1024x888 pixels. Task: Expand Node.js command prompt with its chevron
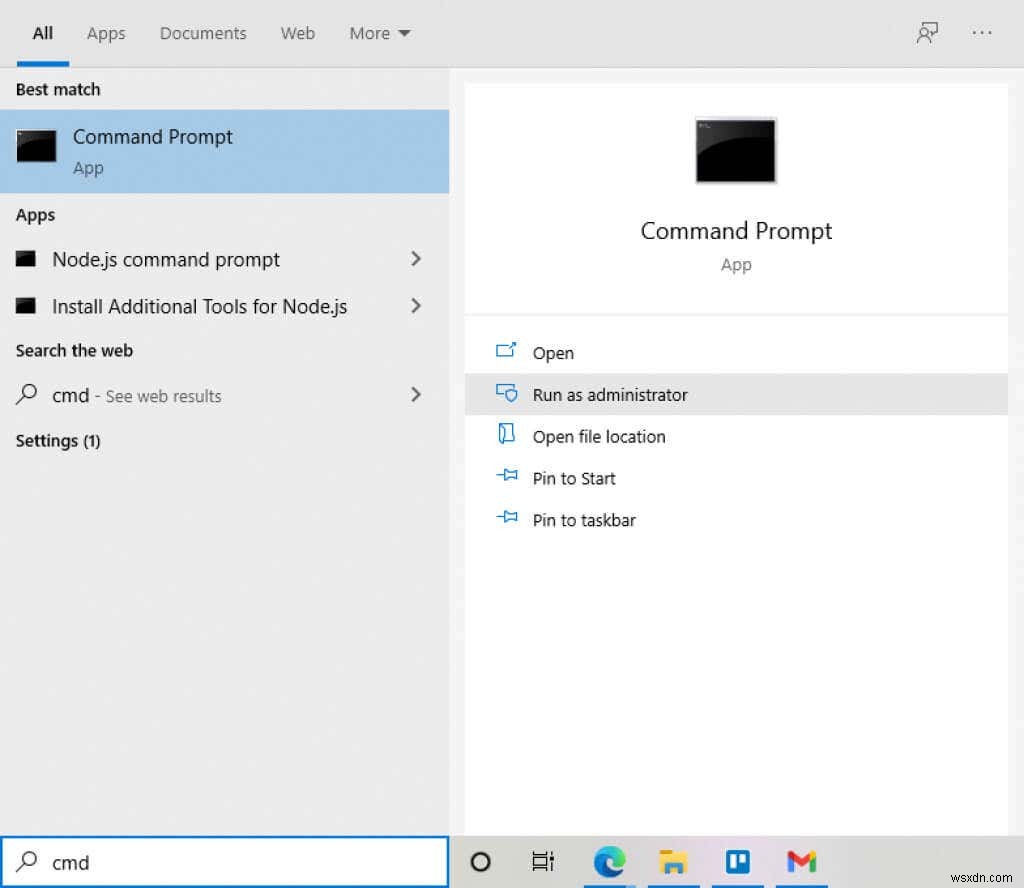(x=416, y=259)
